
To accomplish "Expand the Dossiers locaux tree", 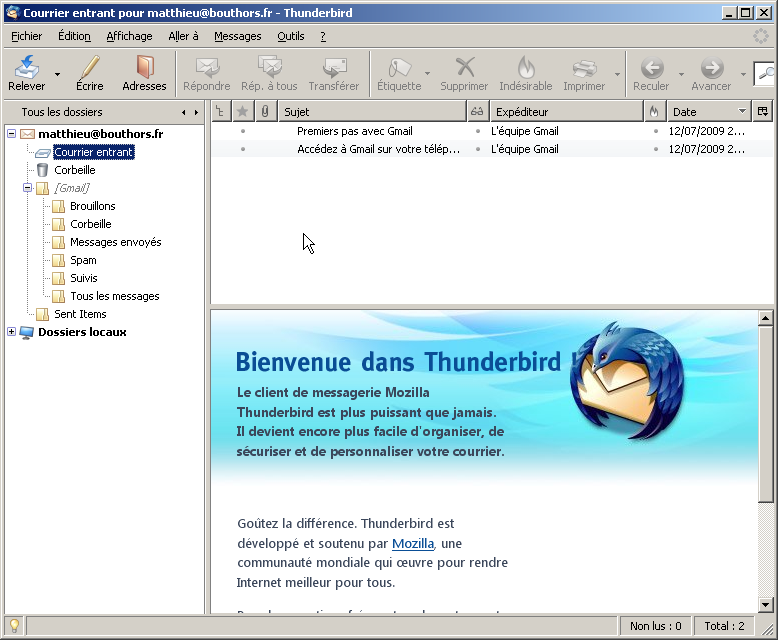I will pyautogui.click(x=11, y=331).
